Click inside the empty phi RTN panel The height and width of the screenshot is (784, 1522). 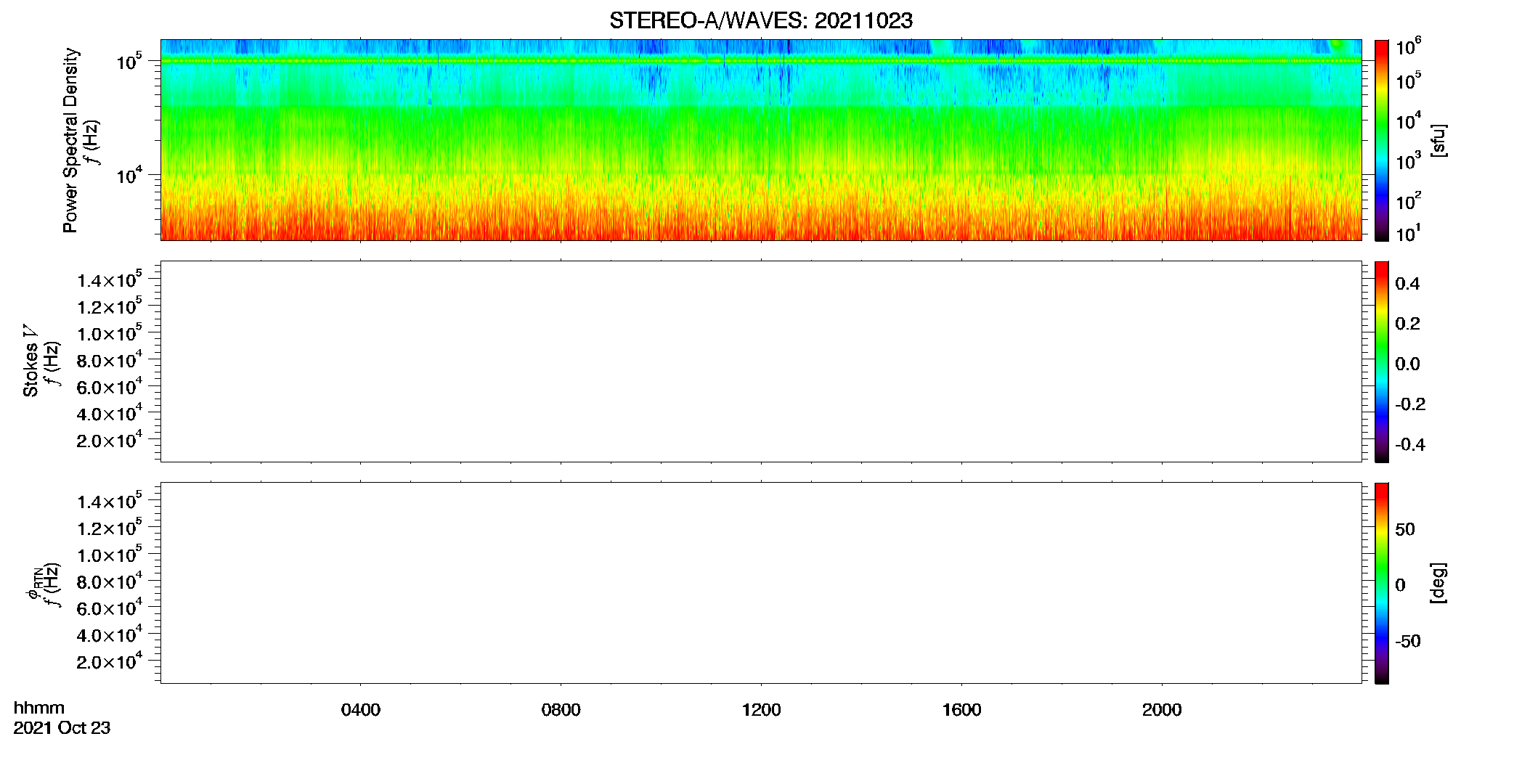coord(761,583)
